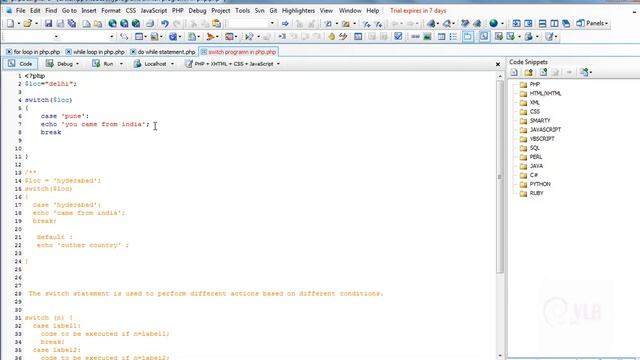Viewport: 640px width, 360px height.
Task: Click the Open folder icon
Action: (x=27, y=24)
